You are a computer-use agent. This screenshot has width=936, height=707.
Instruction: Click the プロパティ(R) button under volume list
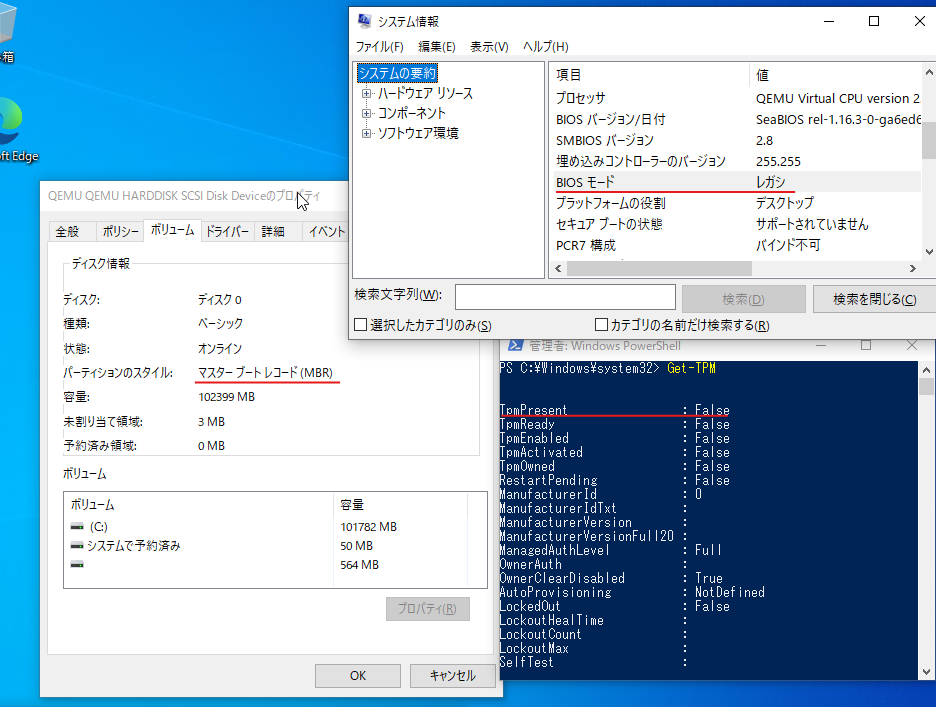427,608
